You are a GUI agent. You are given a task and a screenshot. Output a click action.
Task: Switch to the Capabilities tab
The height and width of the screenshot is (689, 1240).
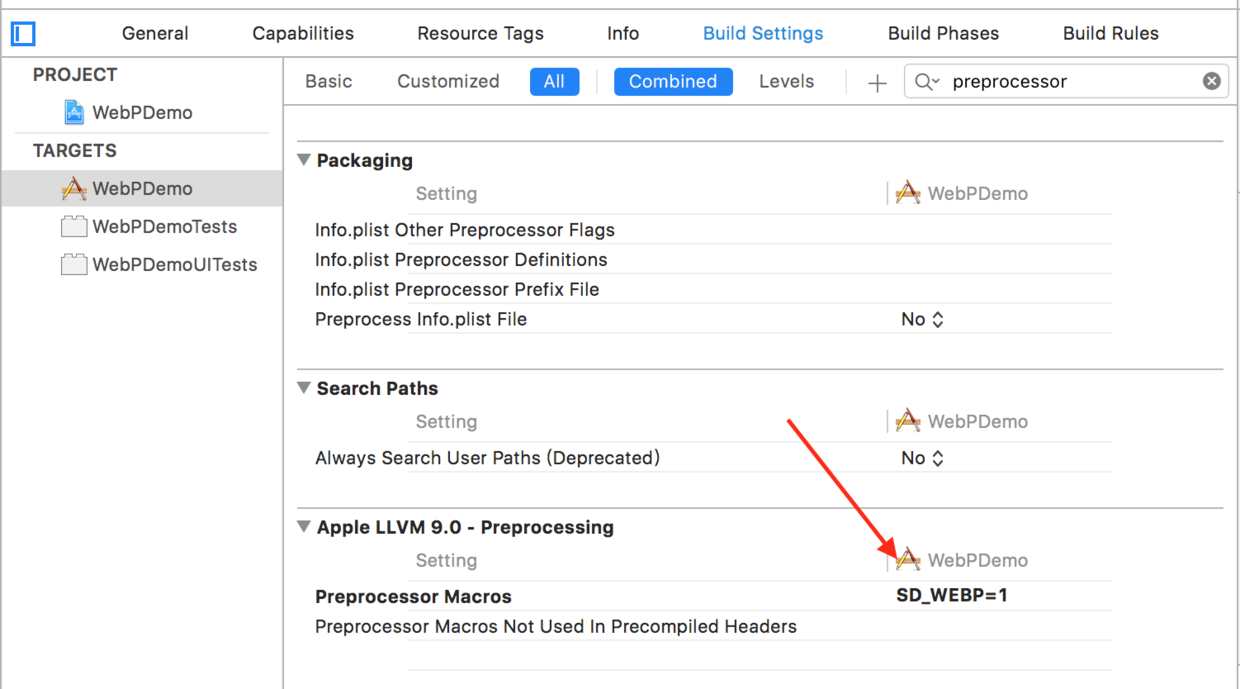303,34
